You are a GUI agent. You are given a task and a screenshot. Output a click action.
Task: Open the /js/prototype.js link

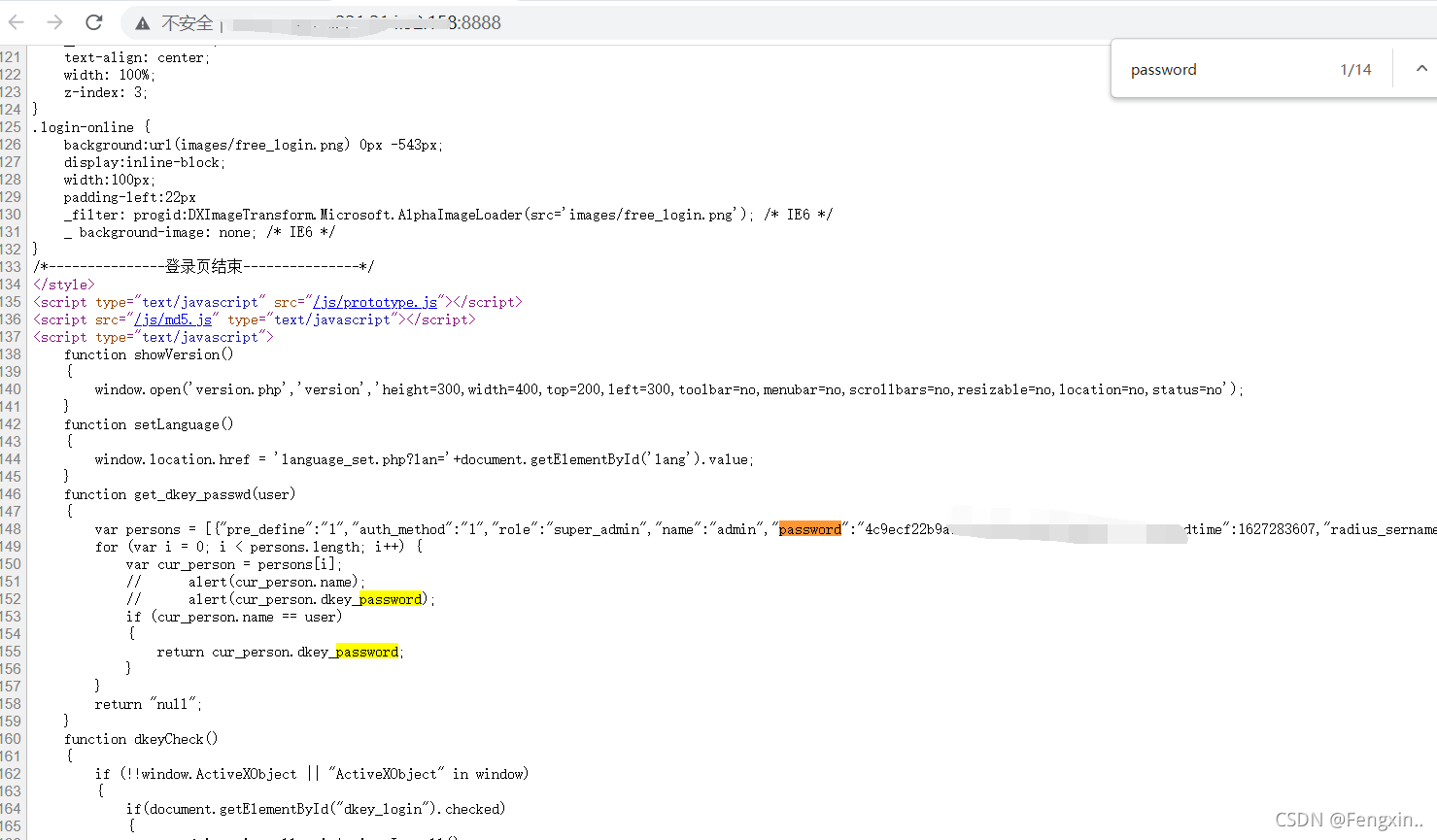tap(375, 302)
